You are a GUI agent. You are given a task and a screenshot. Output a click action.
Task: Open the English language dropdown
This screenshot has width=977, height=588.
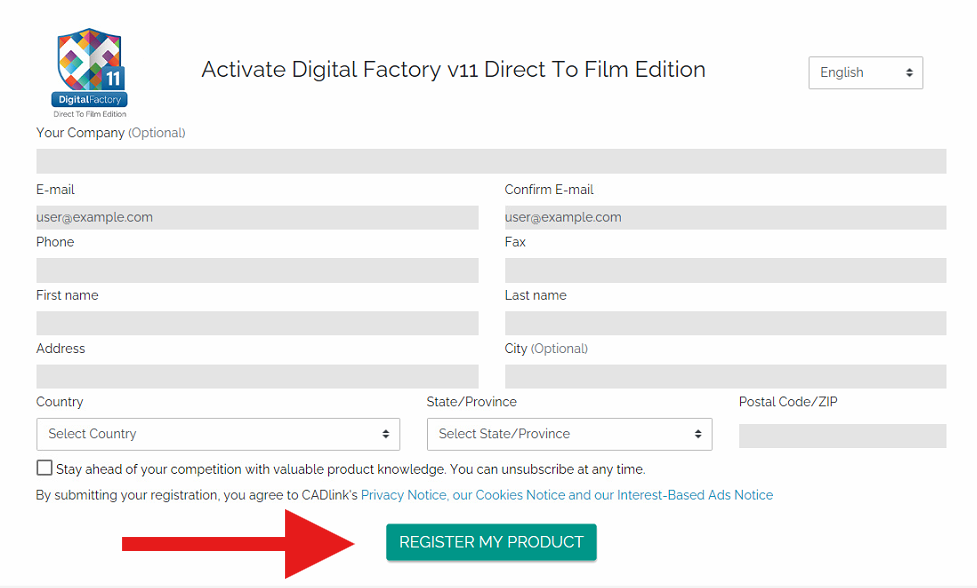(x=865, y=73)
